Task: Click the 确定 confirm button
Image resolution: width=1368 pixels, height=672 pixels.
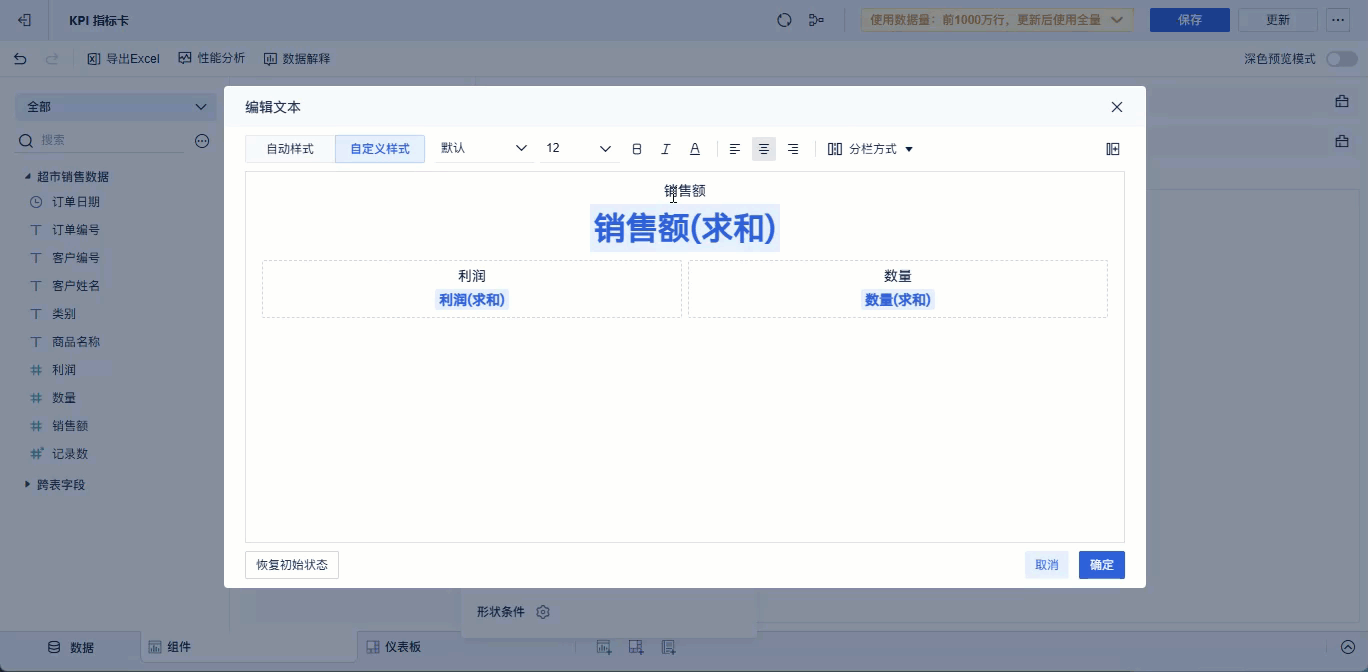Action: [1101, 564]
